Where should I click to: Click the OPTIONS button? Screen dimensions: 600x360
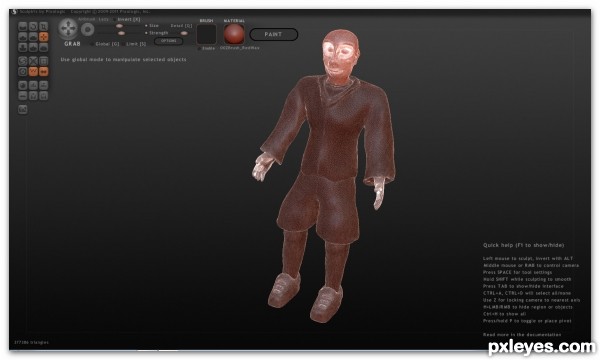coord(169,41)
